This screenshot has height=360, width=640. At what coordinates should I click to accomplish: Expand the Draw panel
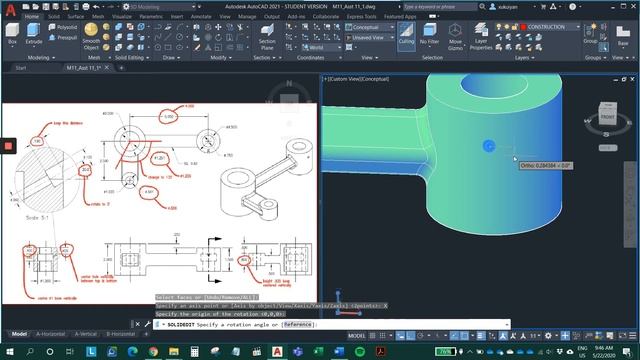tap(171, 58)
